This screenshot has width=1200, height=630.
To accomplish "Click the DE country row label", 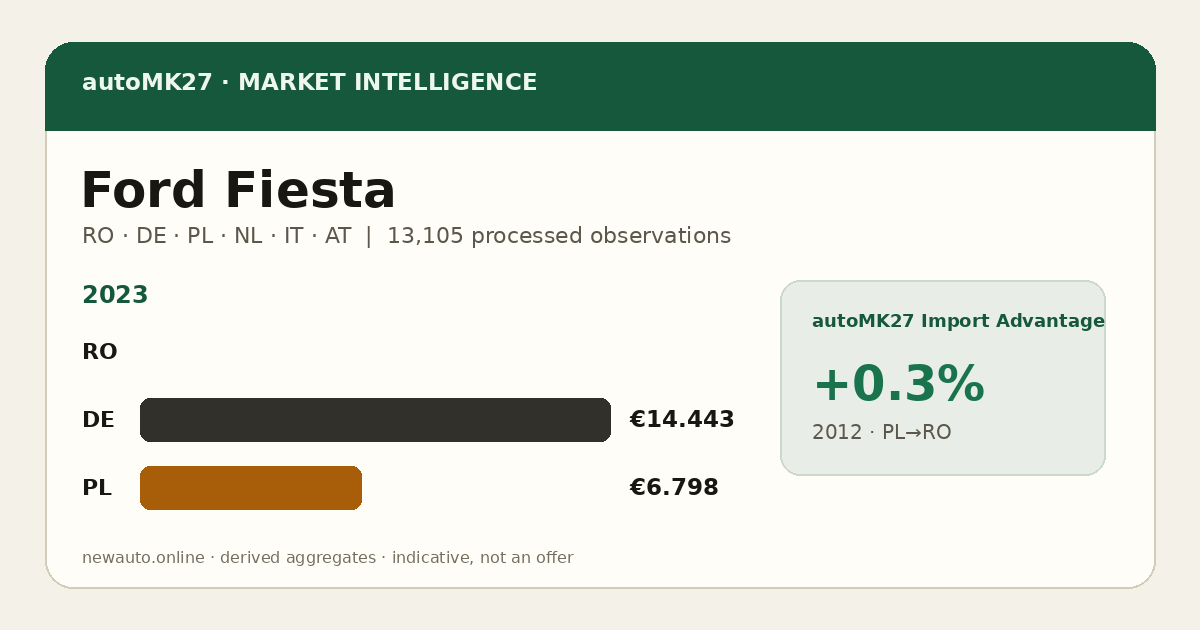I will 98,420.
